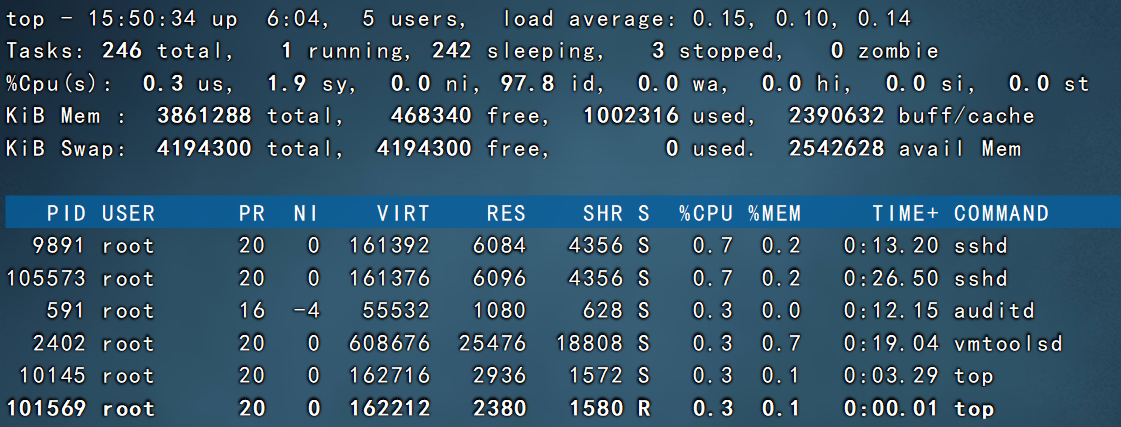The width and height of the screenshot is (1121, 427).
Task: Click VIRT value 162716
Action: pyautogui.click(x=390, y=376)
